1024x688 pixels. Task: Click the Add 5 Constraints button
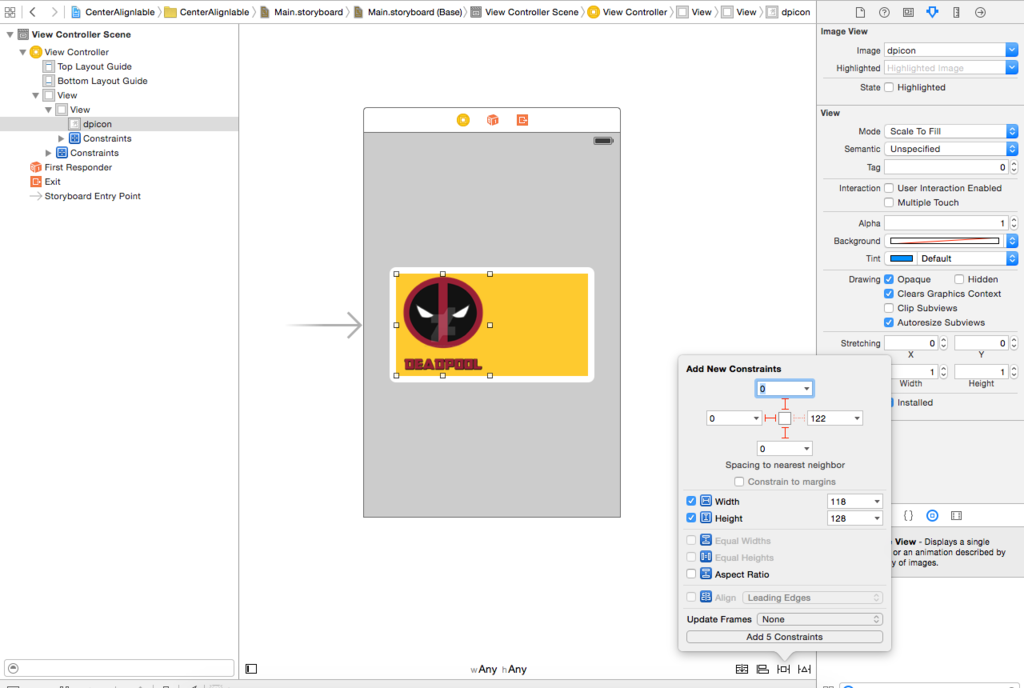(x=784, y=636)
